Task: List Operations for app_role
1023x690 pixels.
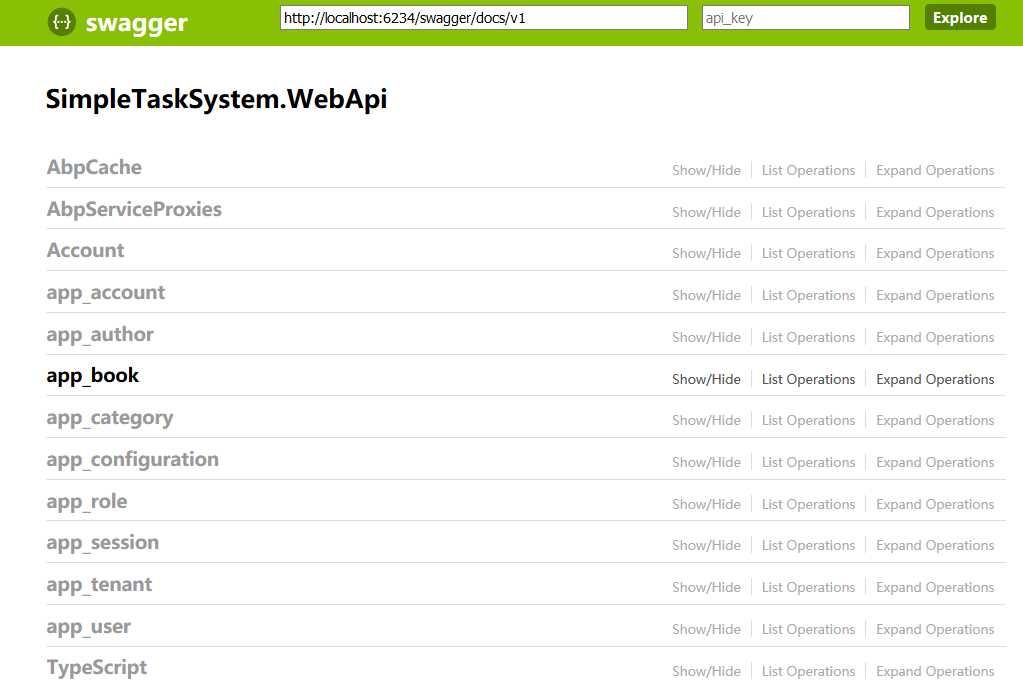Action: click(x=808, y=504)
